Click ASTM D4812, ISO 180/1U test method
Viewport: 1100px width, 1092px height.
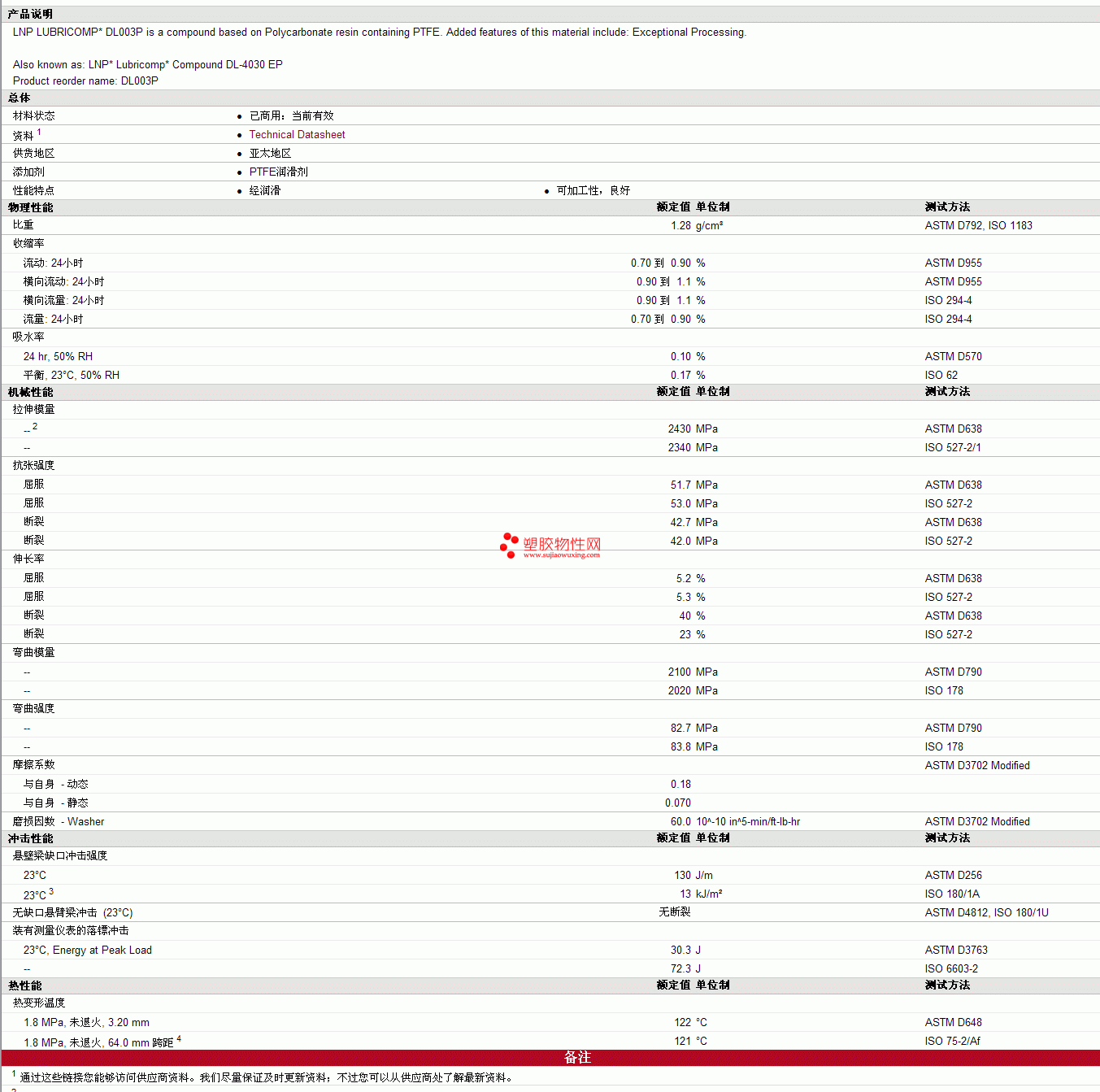(986, 913)
